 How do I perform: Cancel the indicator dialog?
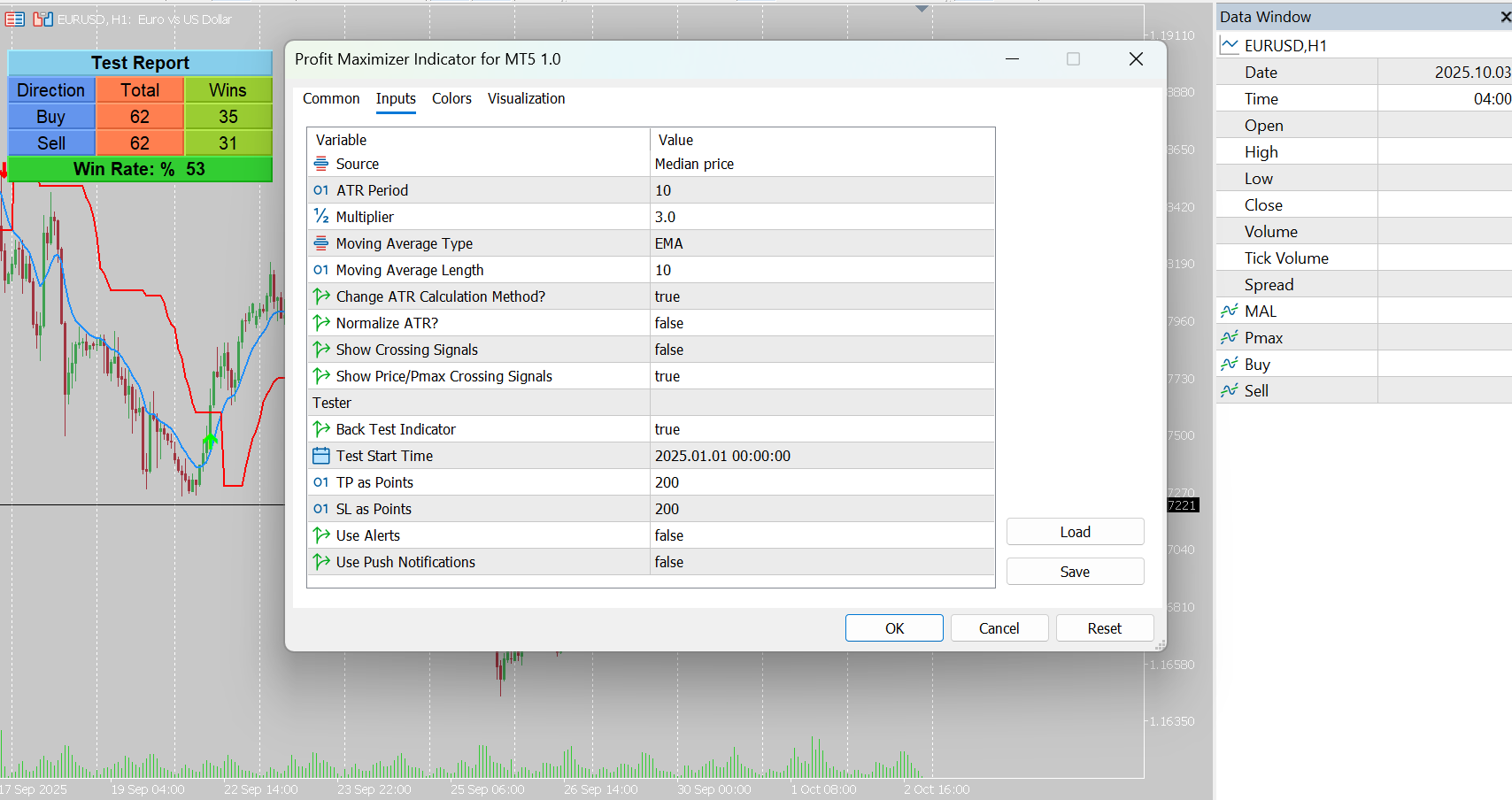(x=999, y=628)
